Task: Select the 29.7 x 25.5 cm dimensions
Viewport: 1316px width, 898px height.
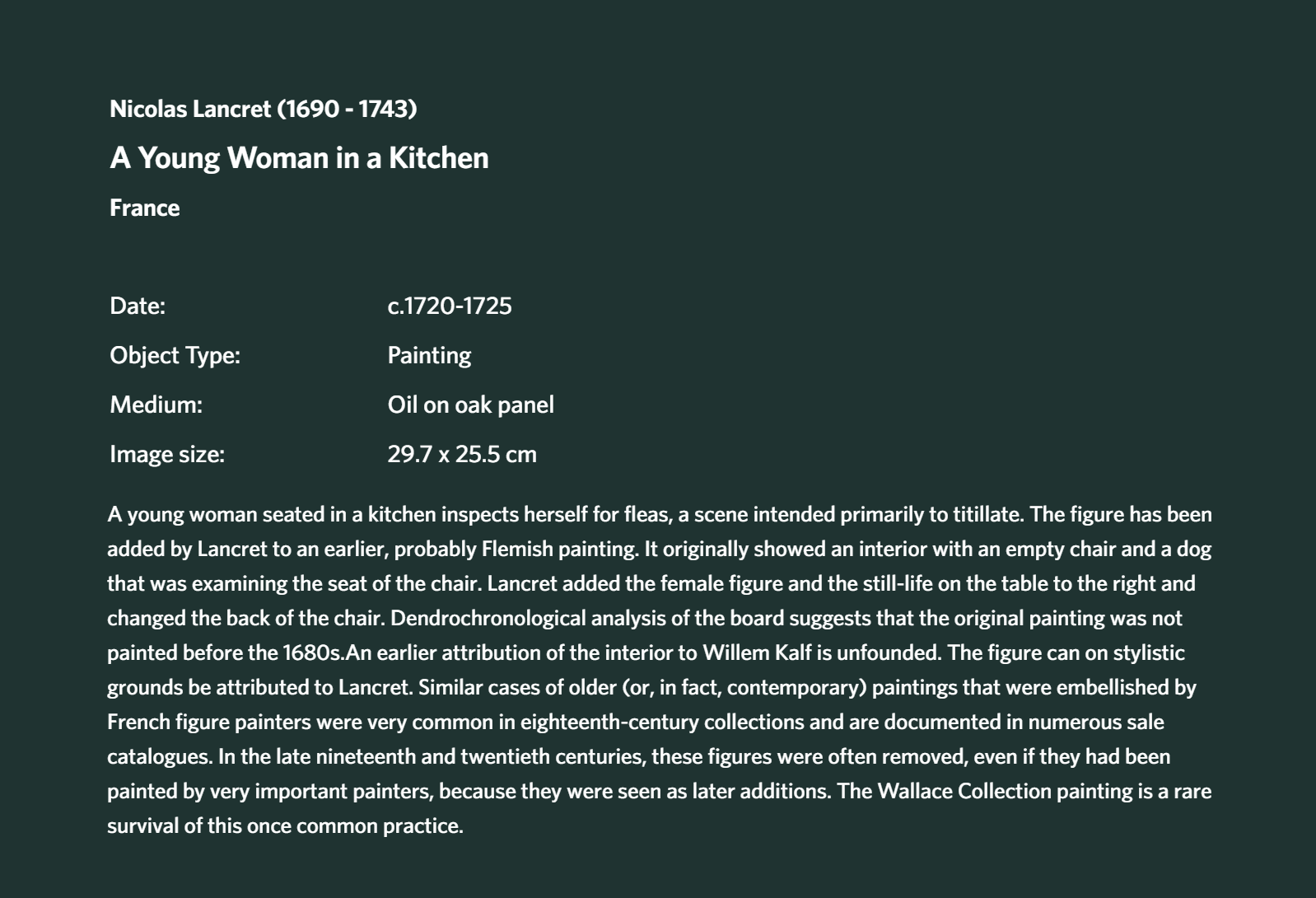Action: point(462,454)
